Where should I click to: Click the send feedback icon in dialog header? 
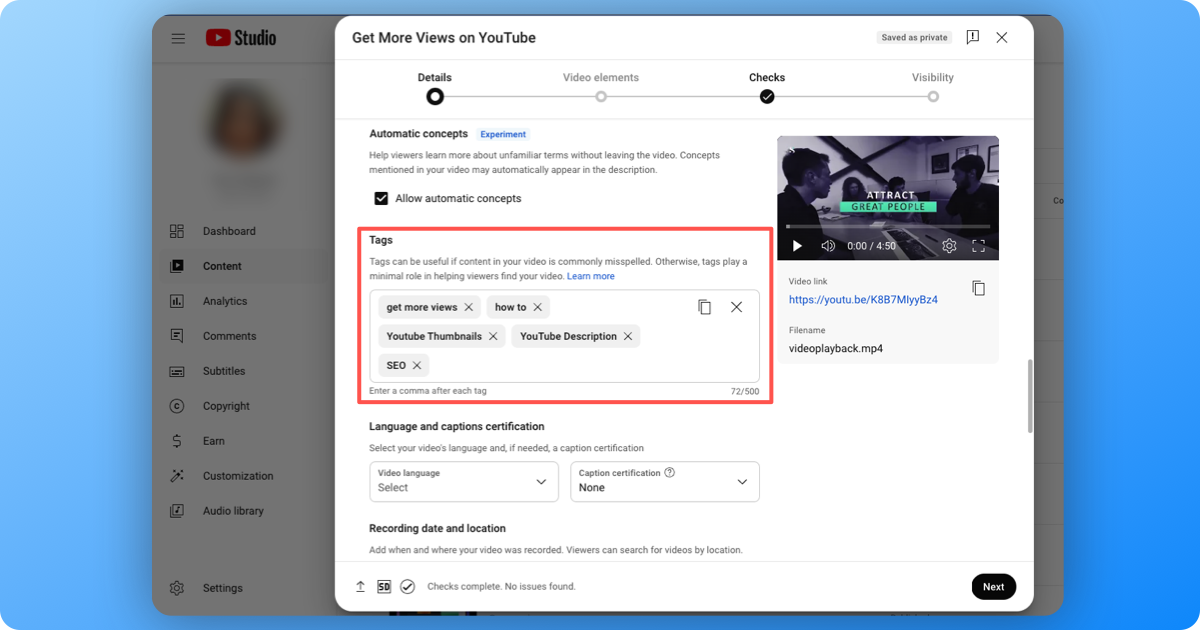pyautogui.click(x=973, y=37)
